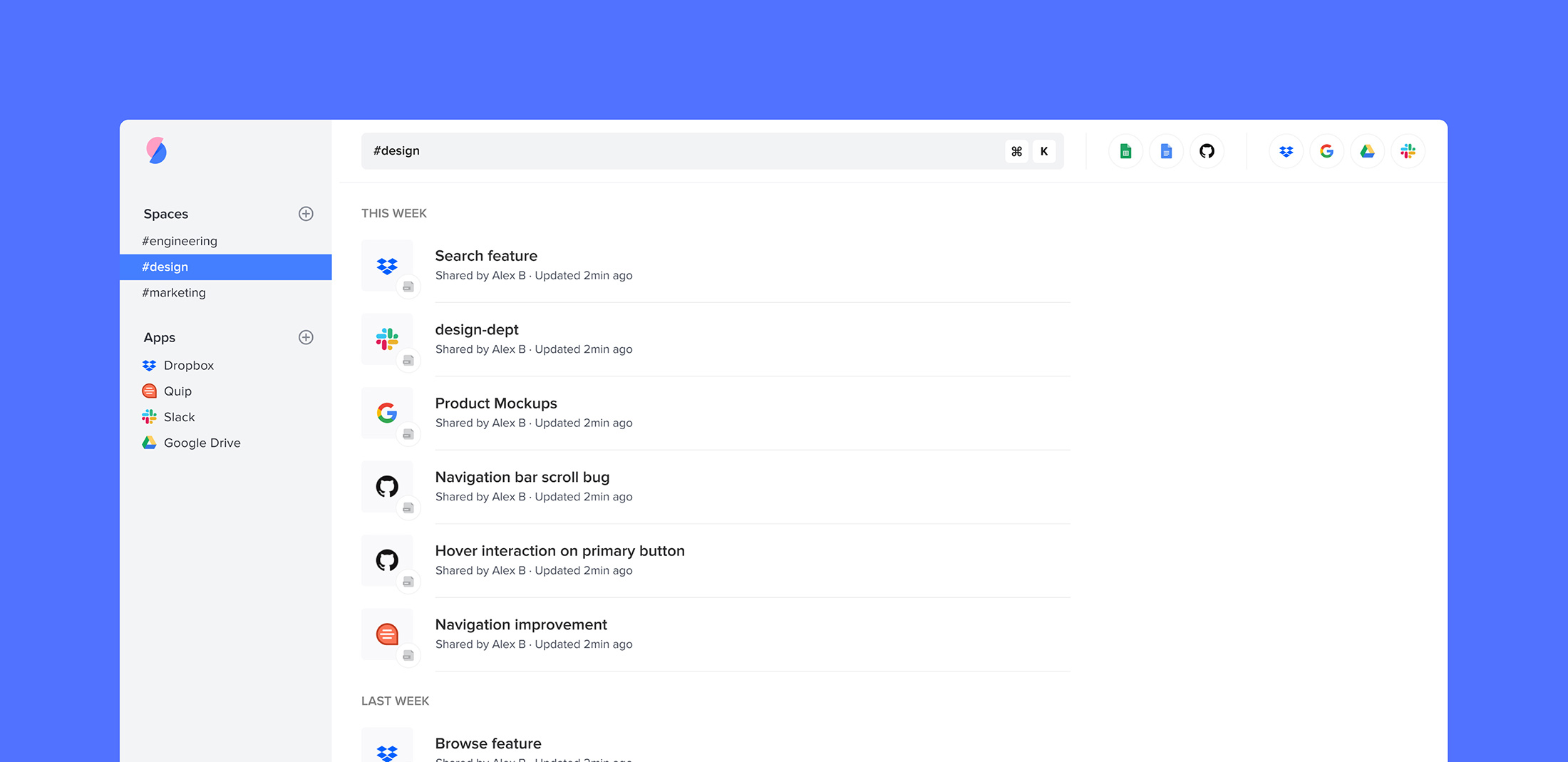
Task: Click 'Shared by Alex B' under Search feature
Action: 480,275
